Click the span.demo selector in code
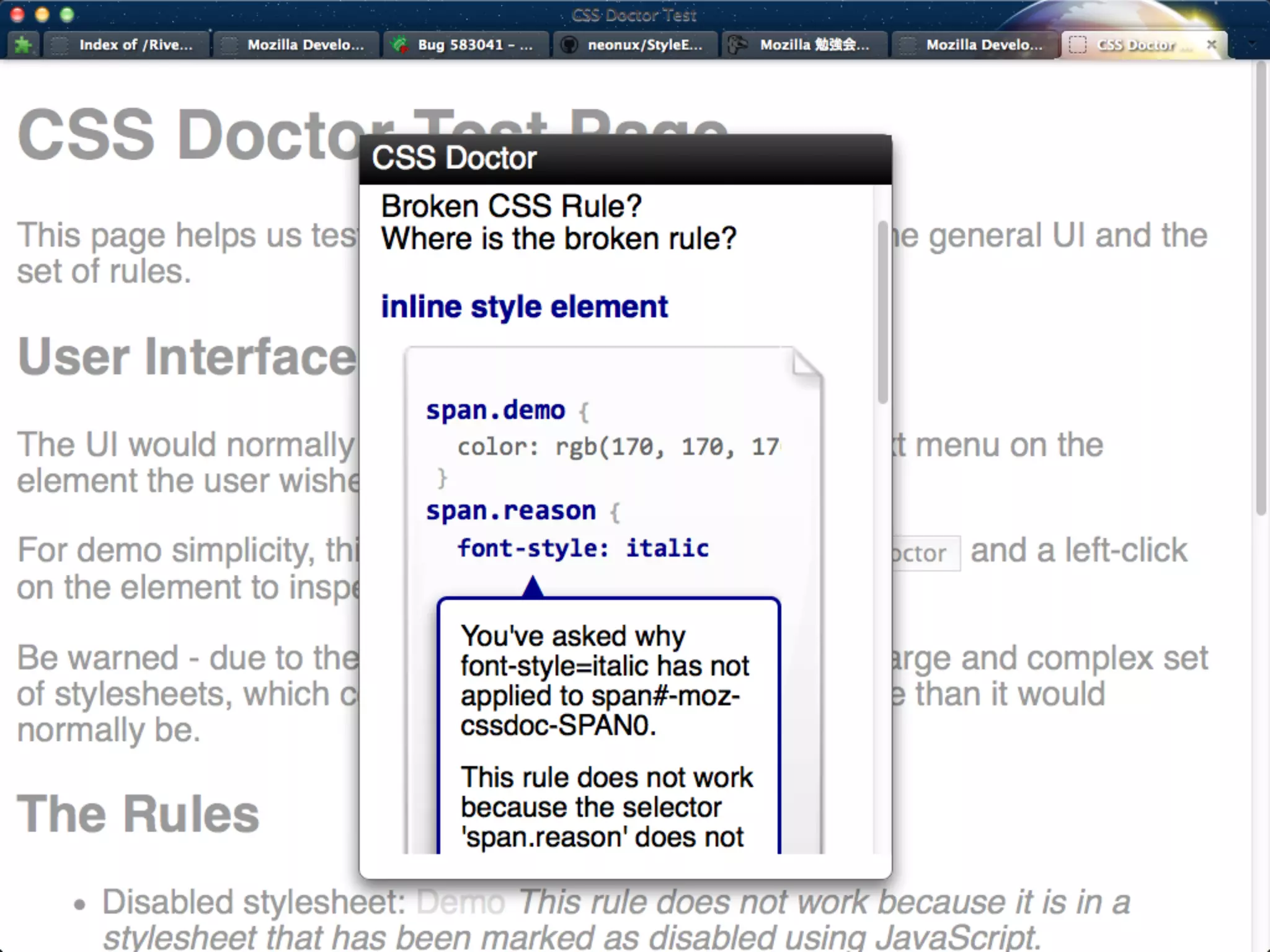This screenshot has height=952, width=1270. [x=495, y=410]
